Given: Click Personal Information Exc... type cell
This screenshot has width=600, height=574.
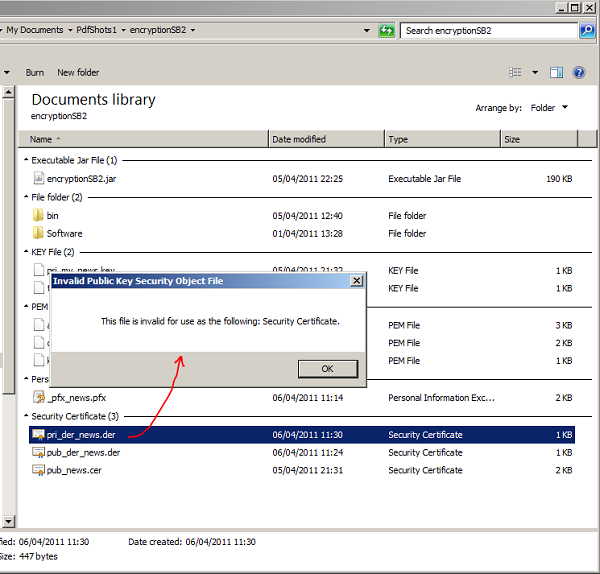Looking at the screenshot, I should [442, 398].
